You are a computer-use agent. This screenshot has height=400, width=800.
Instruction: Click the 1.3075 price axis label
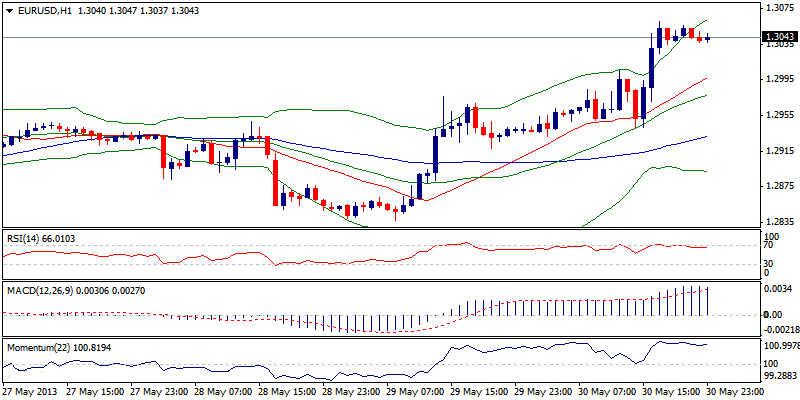[779, 7]
